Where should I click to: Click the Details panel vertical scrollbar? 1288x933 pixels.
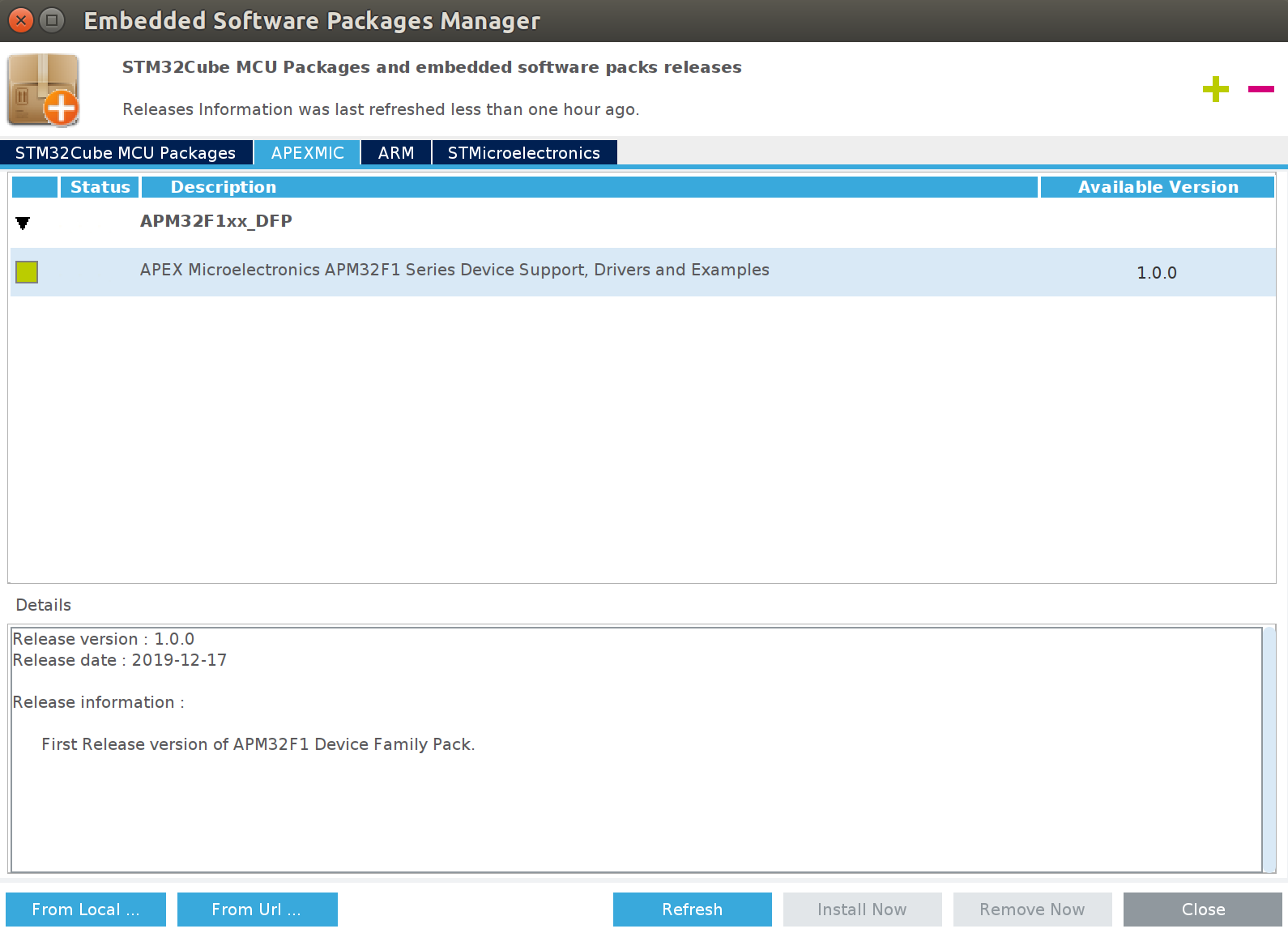[1269, 749]
